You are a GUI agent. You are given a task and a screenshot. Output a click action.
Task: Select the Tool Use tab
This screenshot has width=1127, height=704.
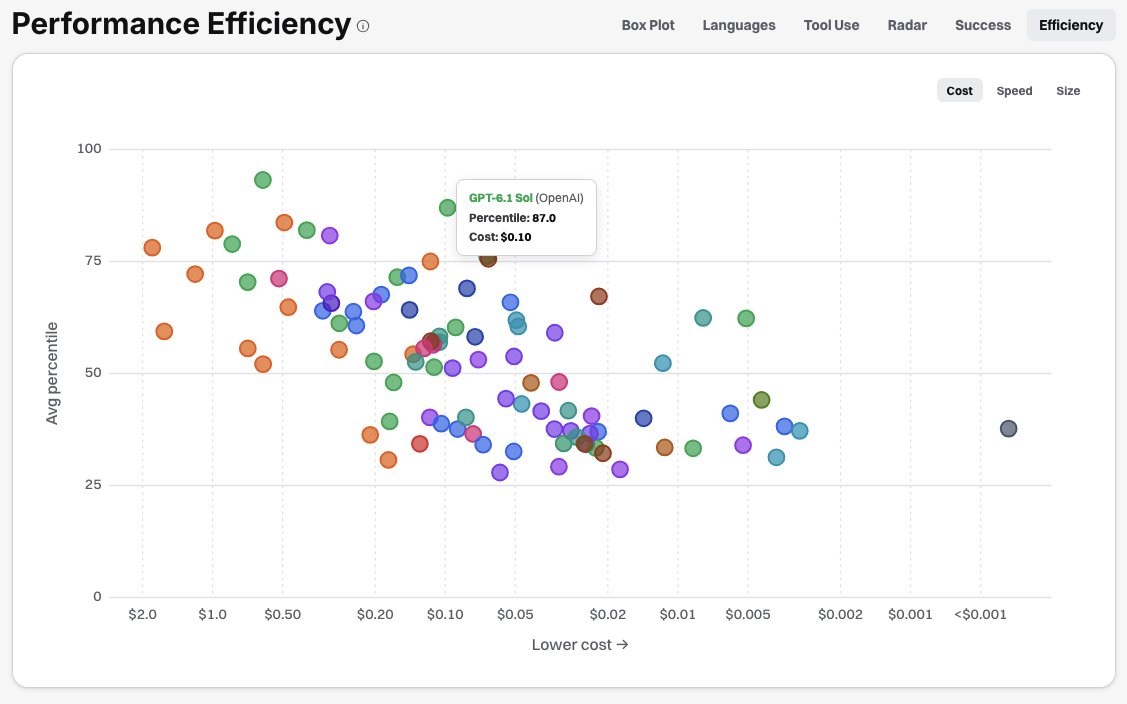(x=831, y=25)
